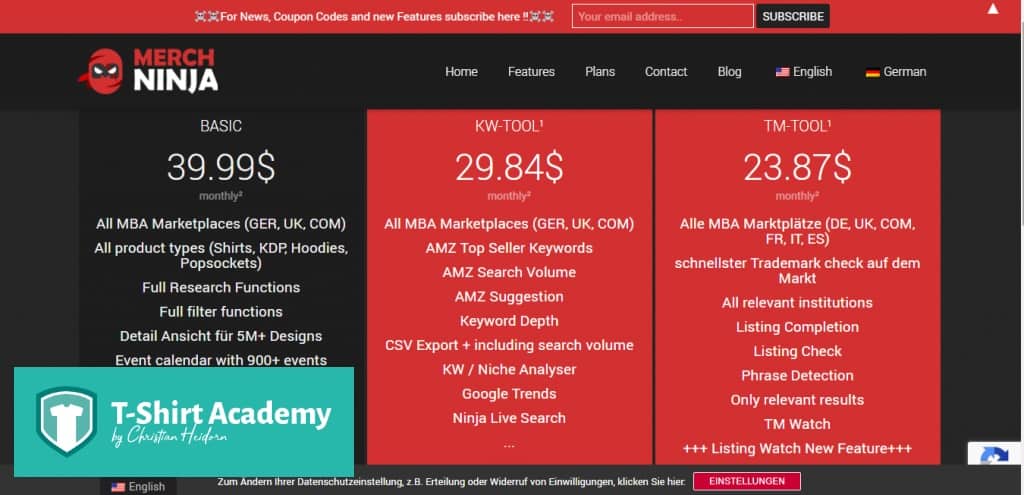The image size is (1024, 495).
Task: Select the KW-TOOL plan heading
Action: [509, 126]
